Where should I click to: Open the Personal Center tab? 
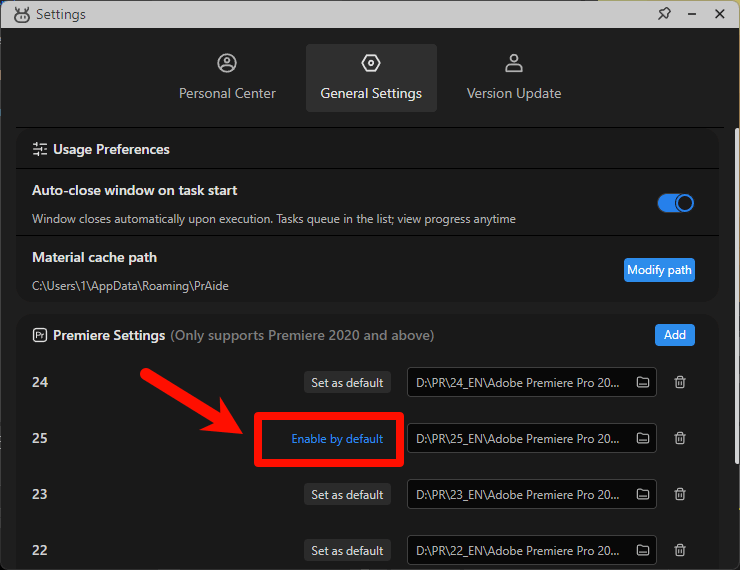[x=227, y=77]
